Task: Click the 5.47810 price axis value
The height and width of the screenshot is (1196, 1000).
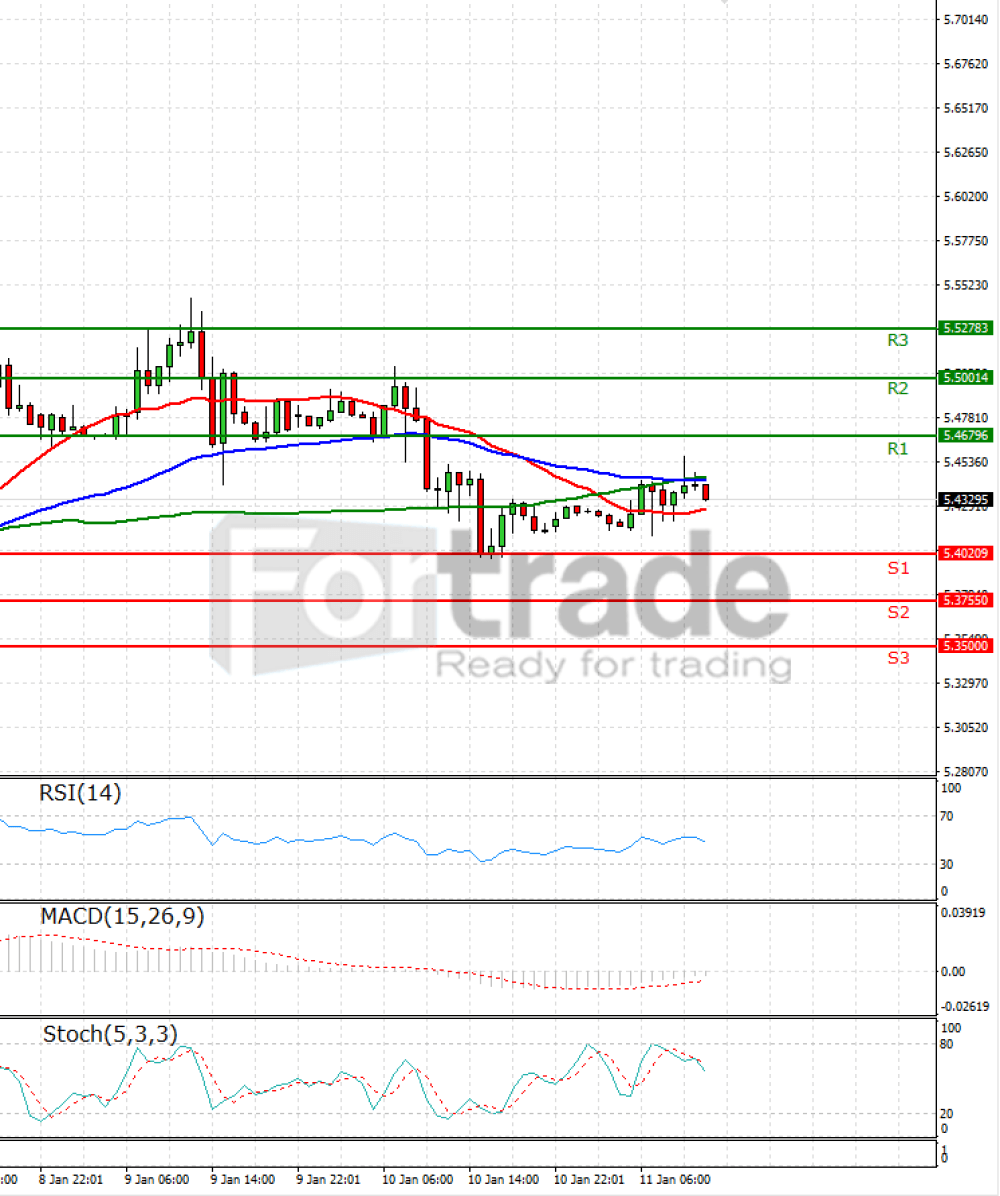Action: point(966,418)
